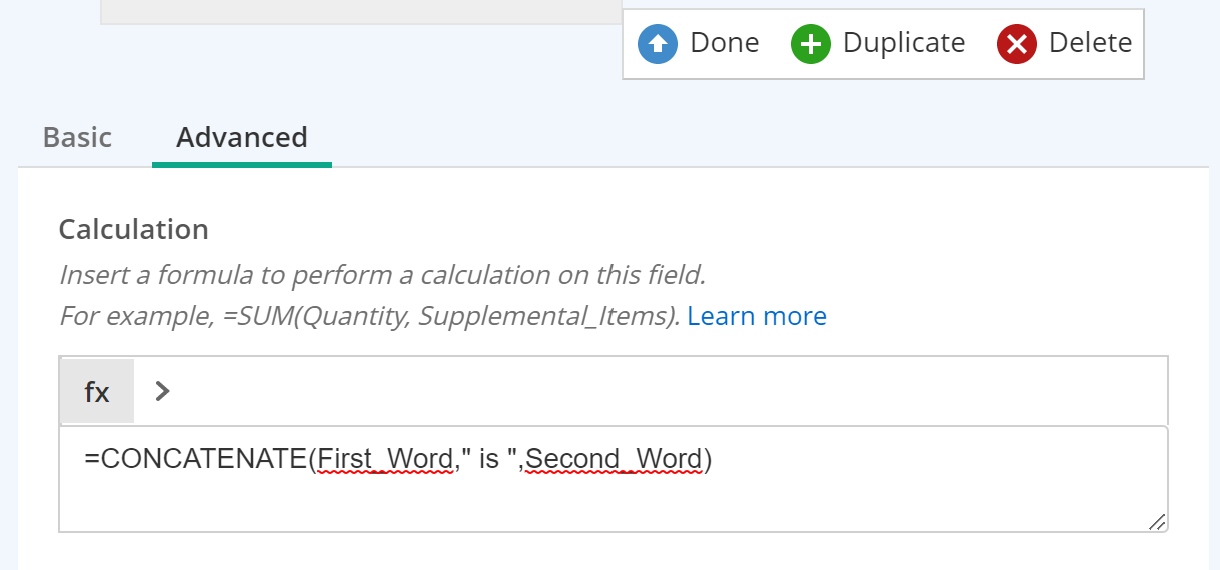Click the gray field preview box above
This screenshot has height=570, width=1220.
click(361, 11)
